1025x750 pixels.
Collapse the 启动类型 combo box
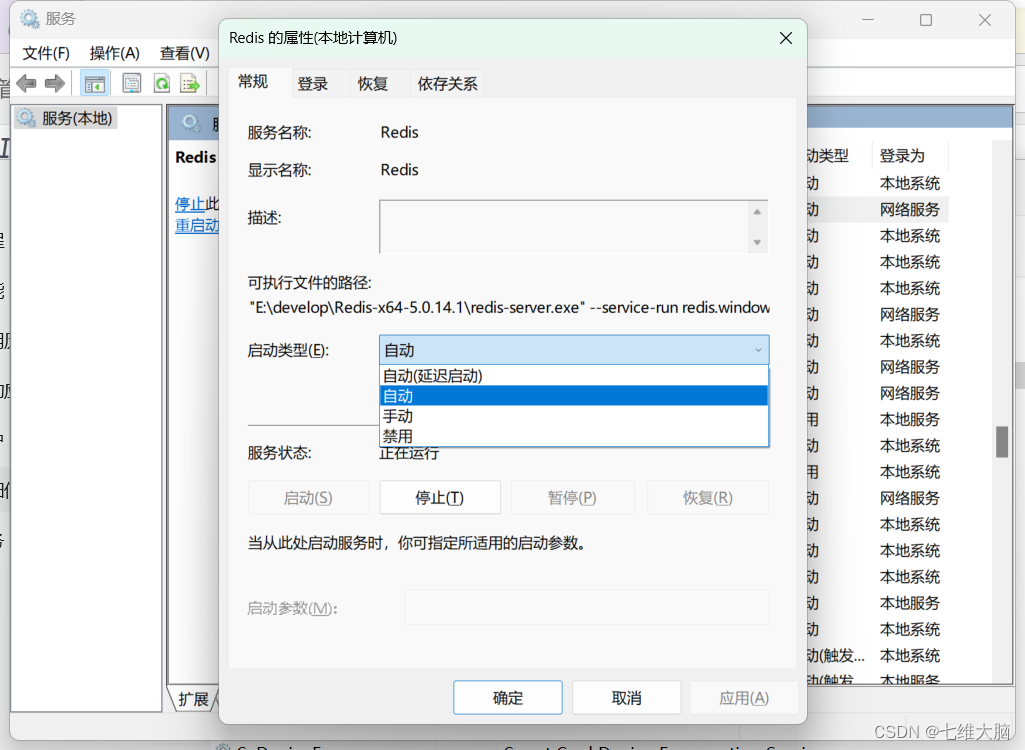click(x=574, y=350)
